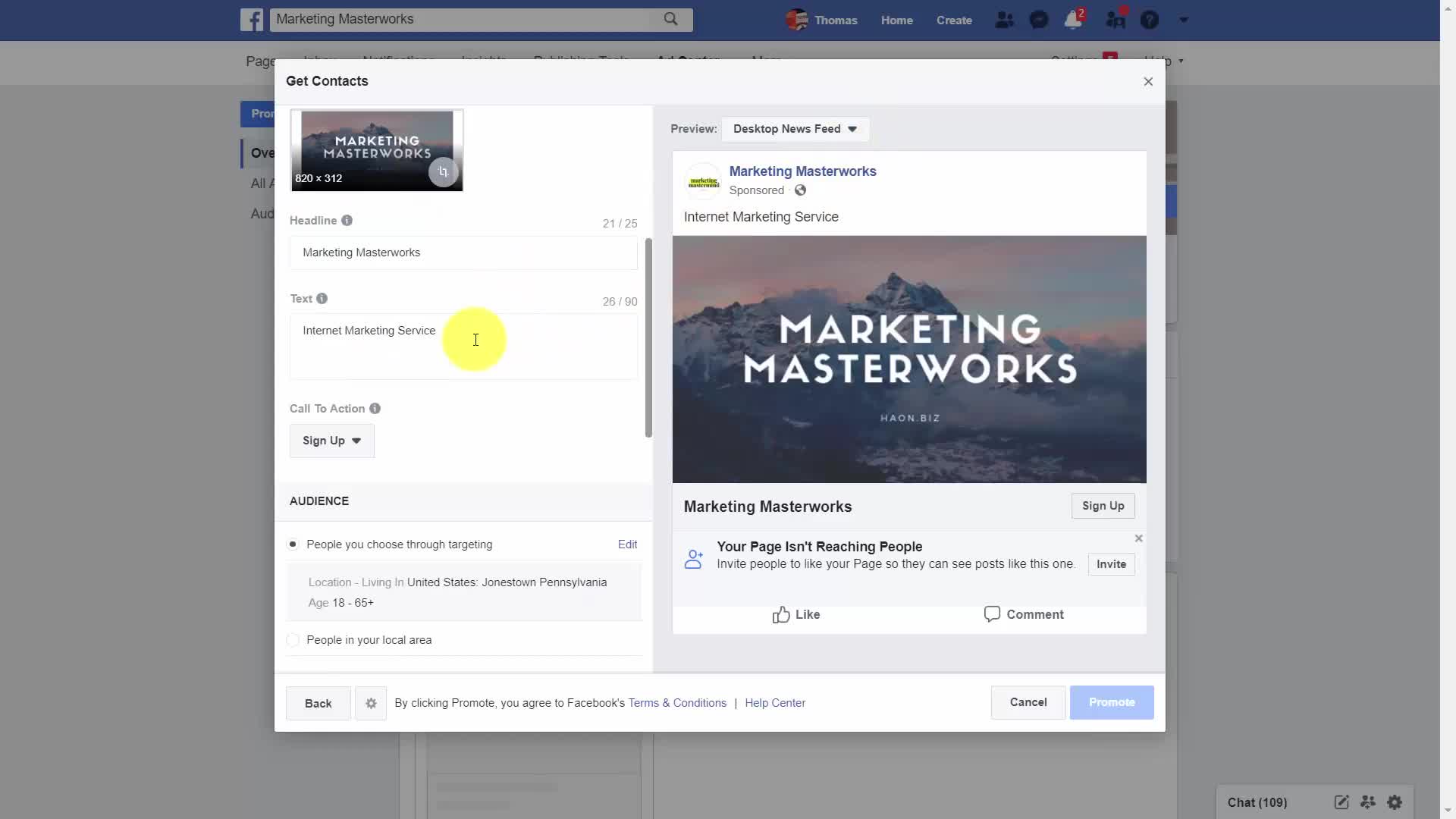Click the thumbs-up Like in preview
Image resolution: width=1456 pixels, height=819 pixels.
(795, 614)
